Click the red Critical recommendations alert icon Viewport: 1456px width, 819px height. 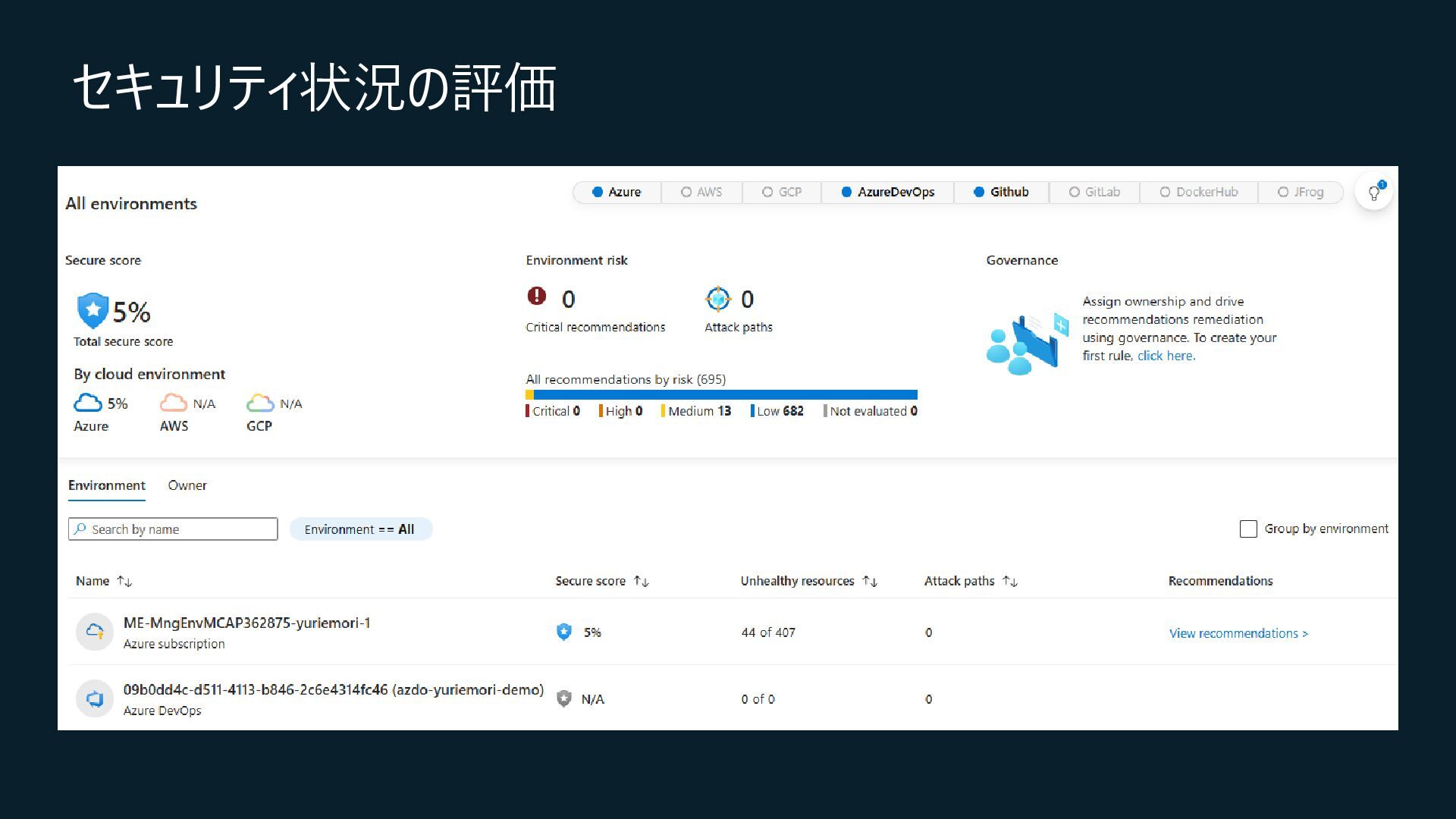(x=537, y=296)
